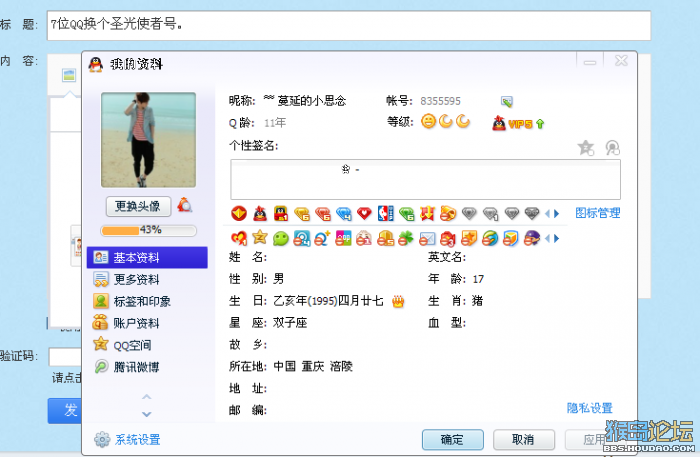Open the NBA badge icon
Image resolution: width=700 pixels, height=457 pixels.
point(385,213)
